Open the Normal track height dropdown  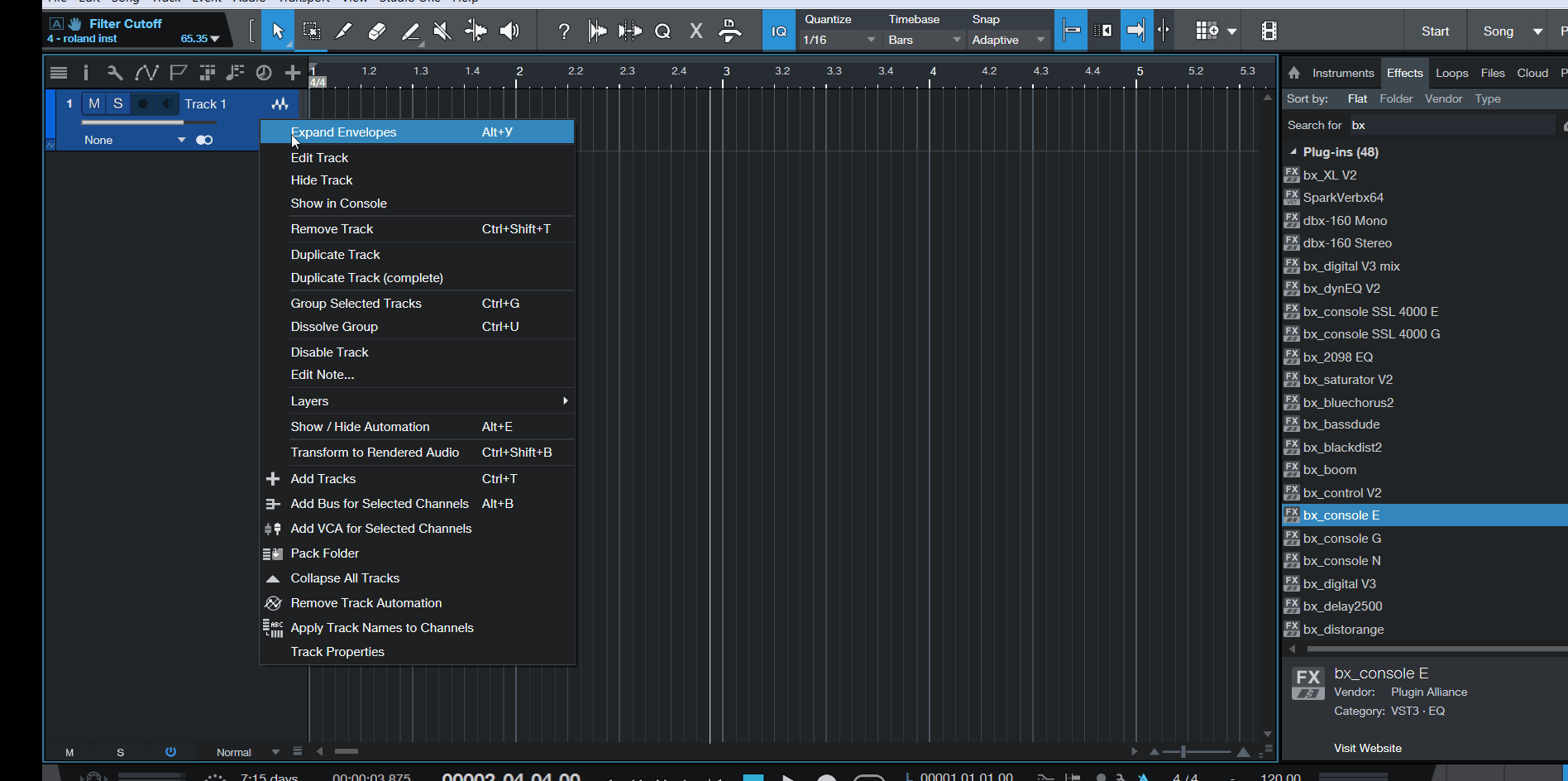(247, 752)
